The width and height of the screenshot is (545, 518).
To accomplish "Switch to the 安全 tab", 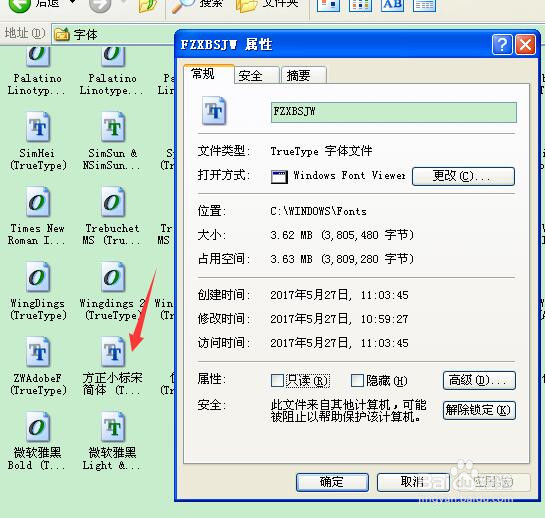I will pos(257,75).
